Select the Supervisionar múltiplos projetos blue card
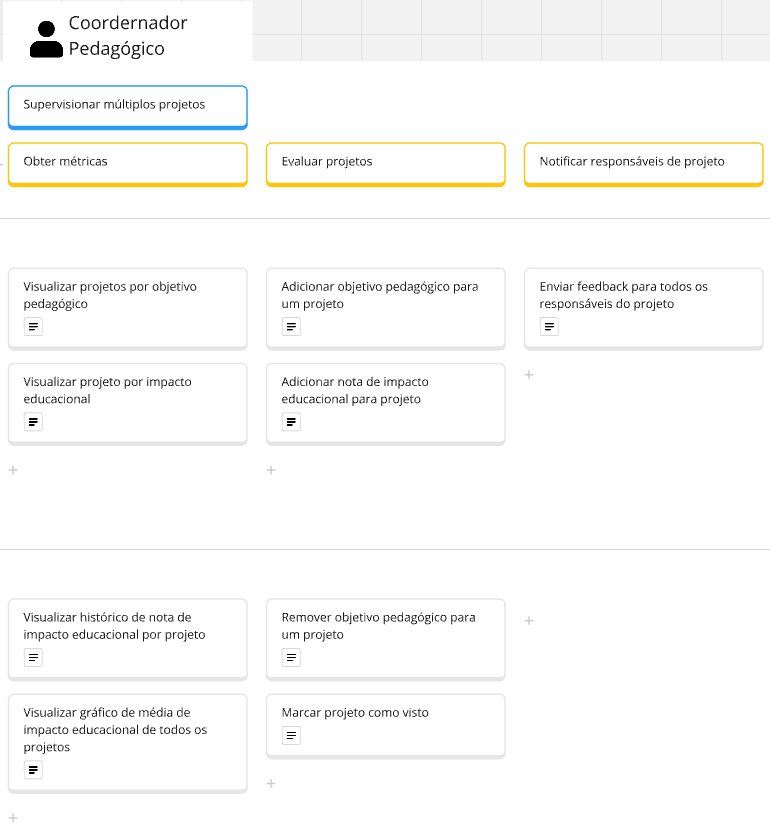 (x=128, y=107)
